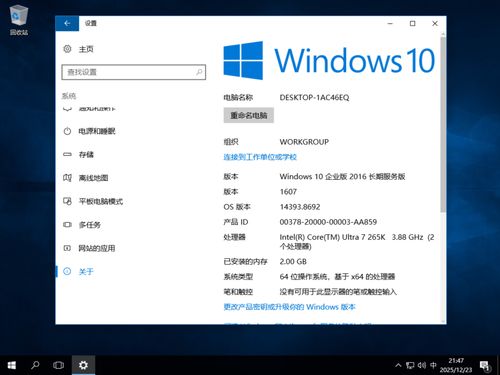
Task: Click OS build value 14393.8692
Action: click(300, 207)
